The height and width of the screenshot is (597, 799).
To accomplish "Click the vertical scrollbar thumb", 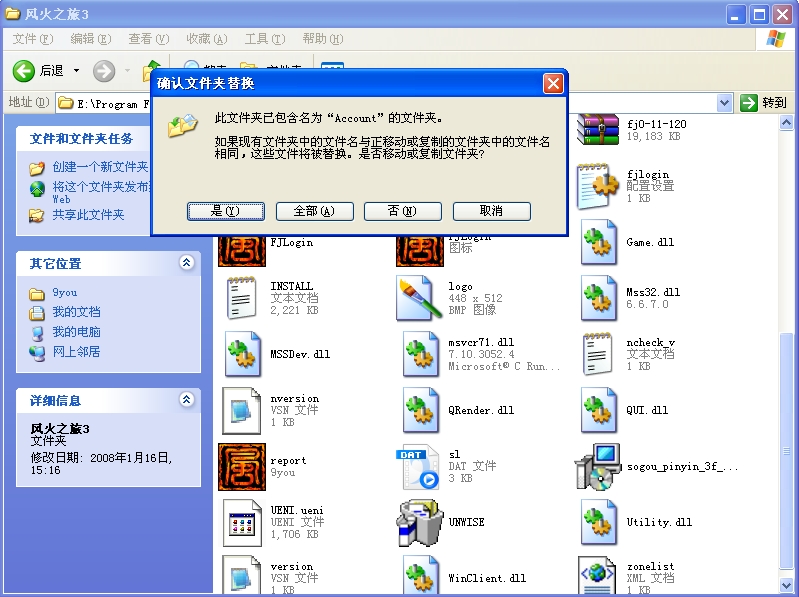I will pos(786,450).
